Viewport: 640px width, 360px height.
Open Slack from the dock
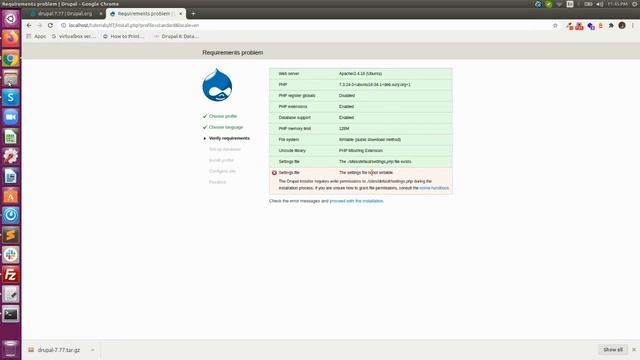pos(11,255)
